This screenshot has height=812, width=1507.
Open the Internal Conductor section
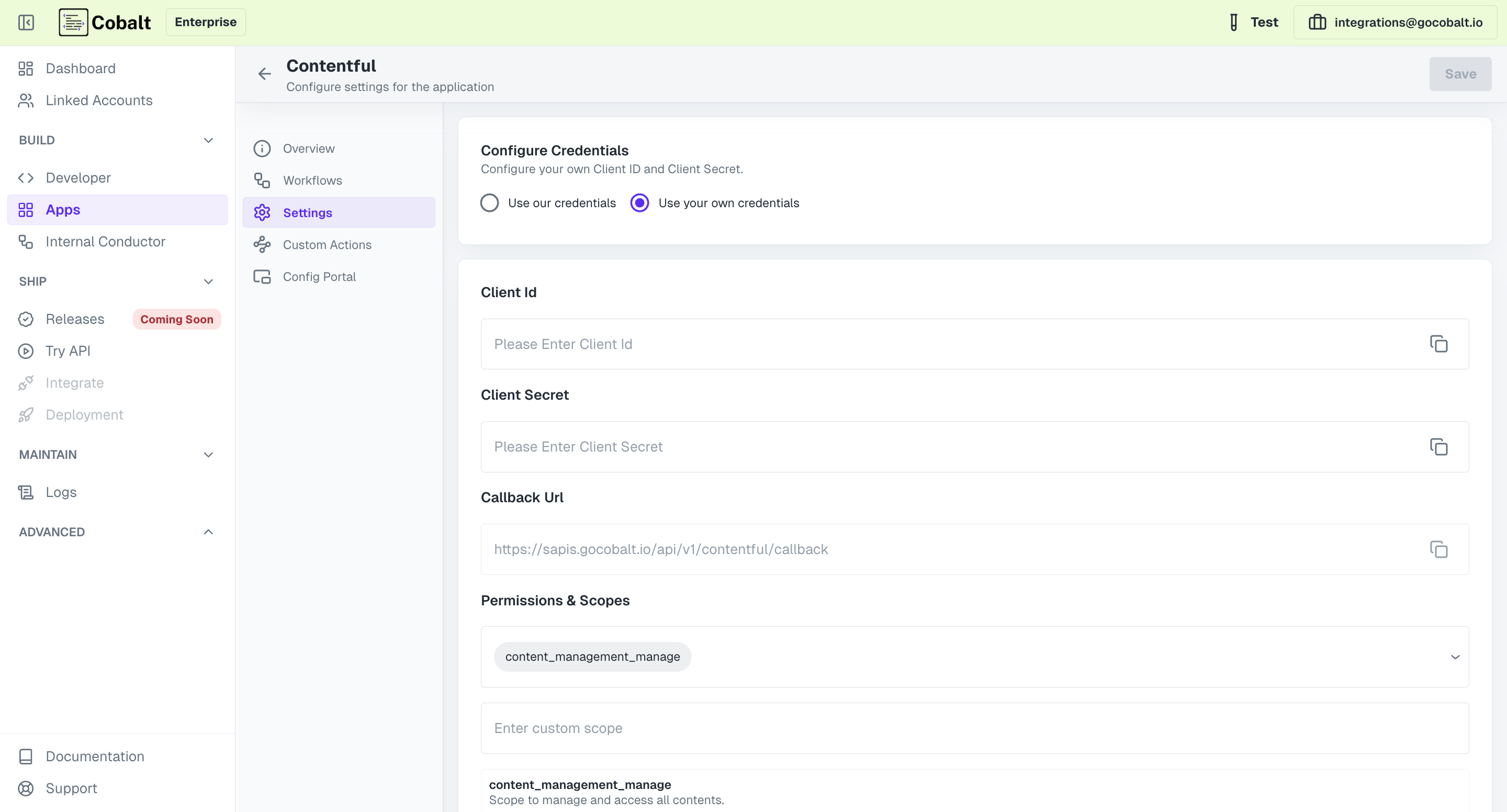[105, 241]
